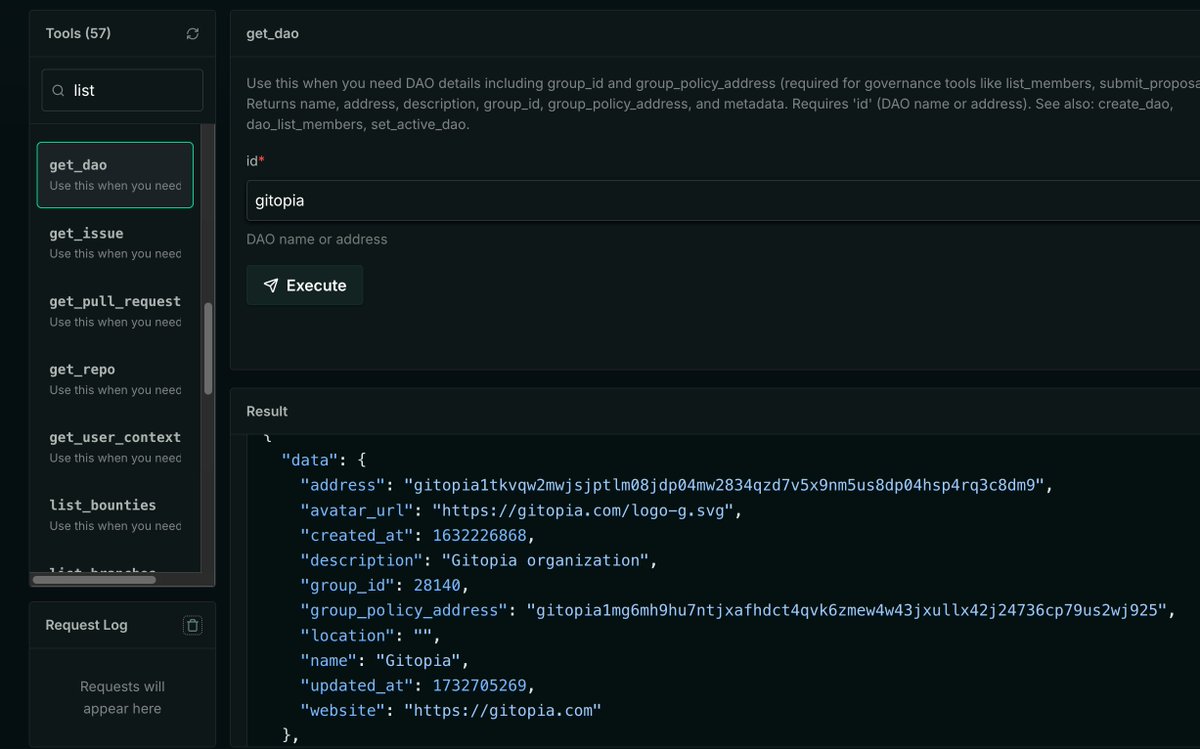This screenshot has height=749, width=1200.
Task: Click the website value https://gitopia.com
Action: (x=502, y=710)
